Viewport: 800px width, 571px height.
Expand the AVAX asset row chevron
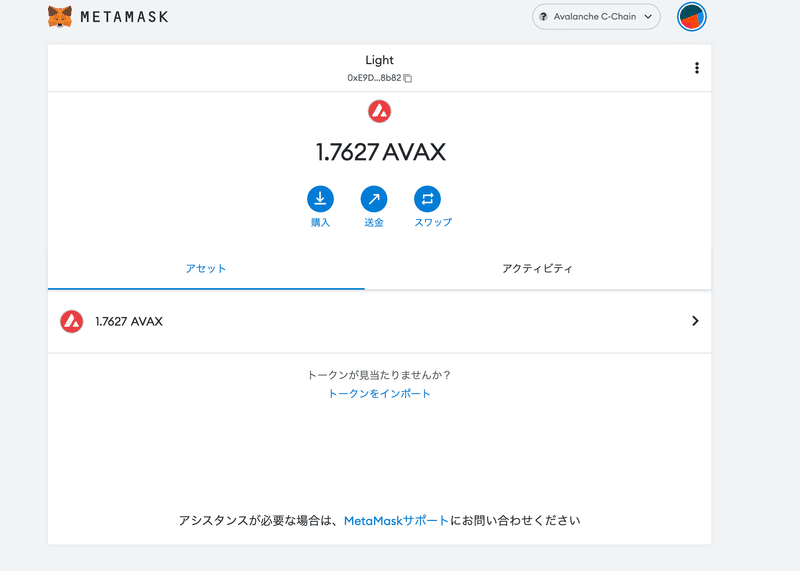coord(695,320)
